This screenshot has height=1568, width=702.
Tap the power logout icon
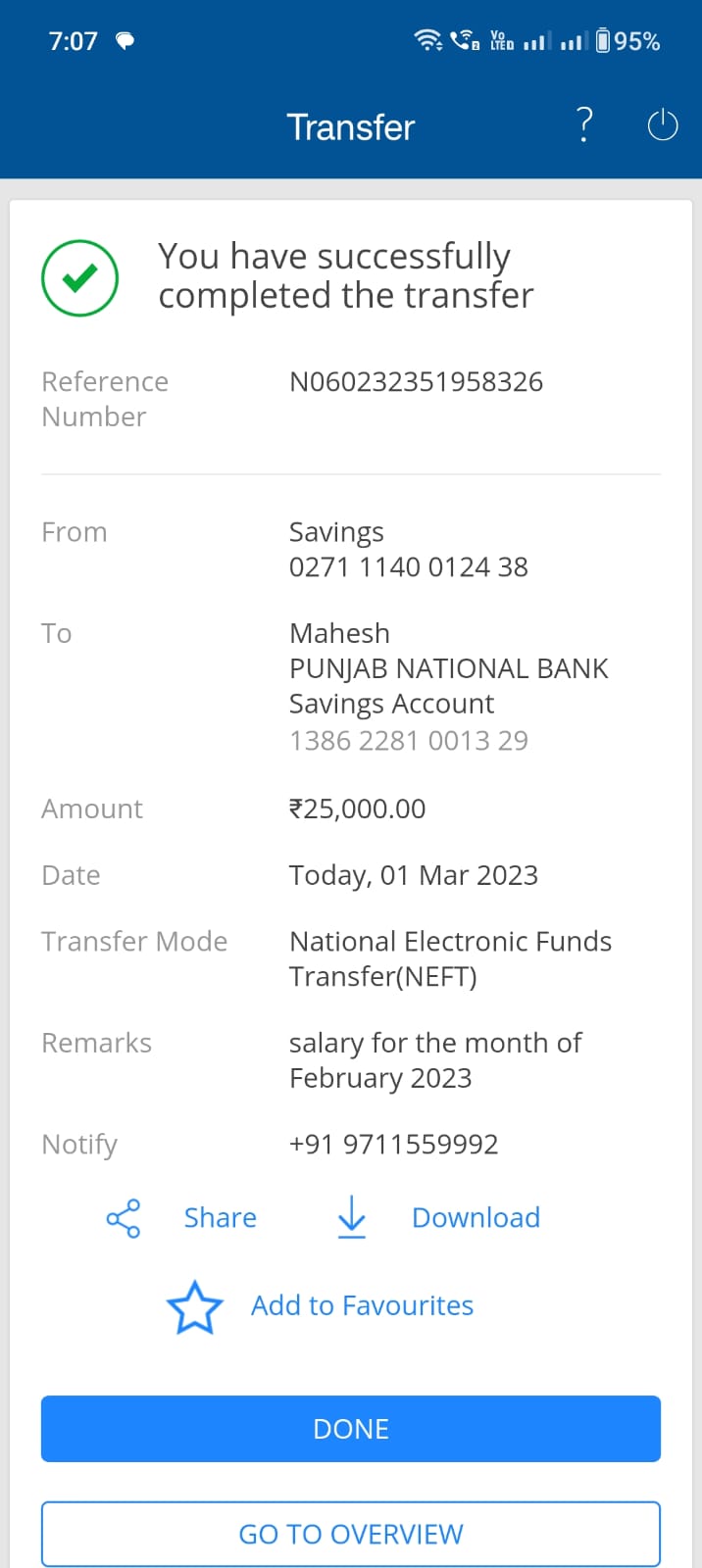[663, 125]
